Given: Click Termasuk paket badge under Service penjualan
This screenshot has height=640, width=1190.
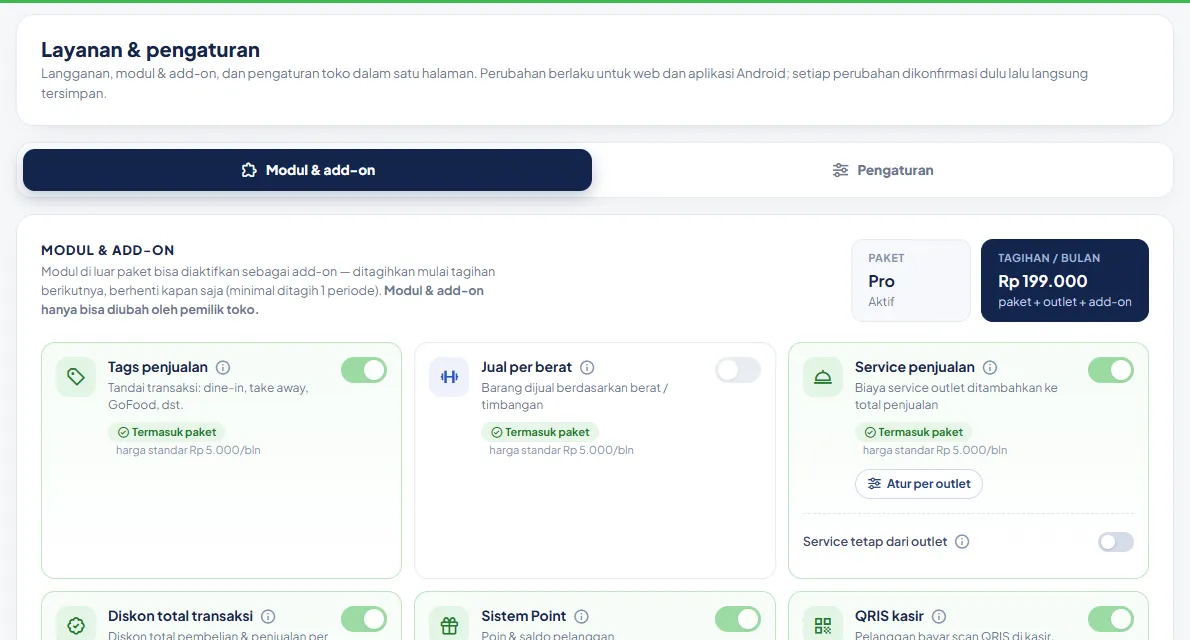Looking at the screenshot, I should [x=913, y=432].
